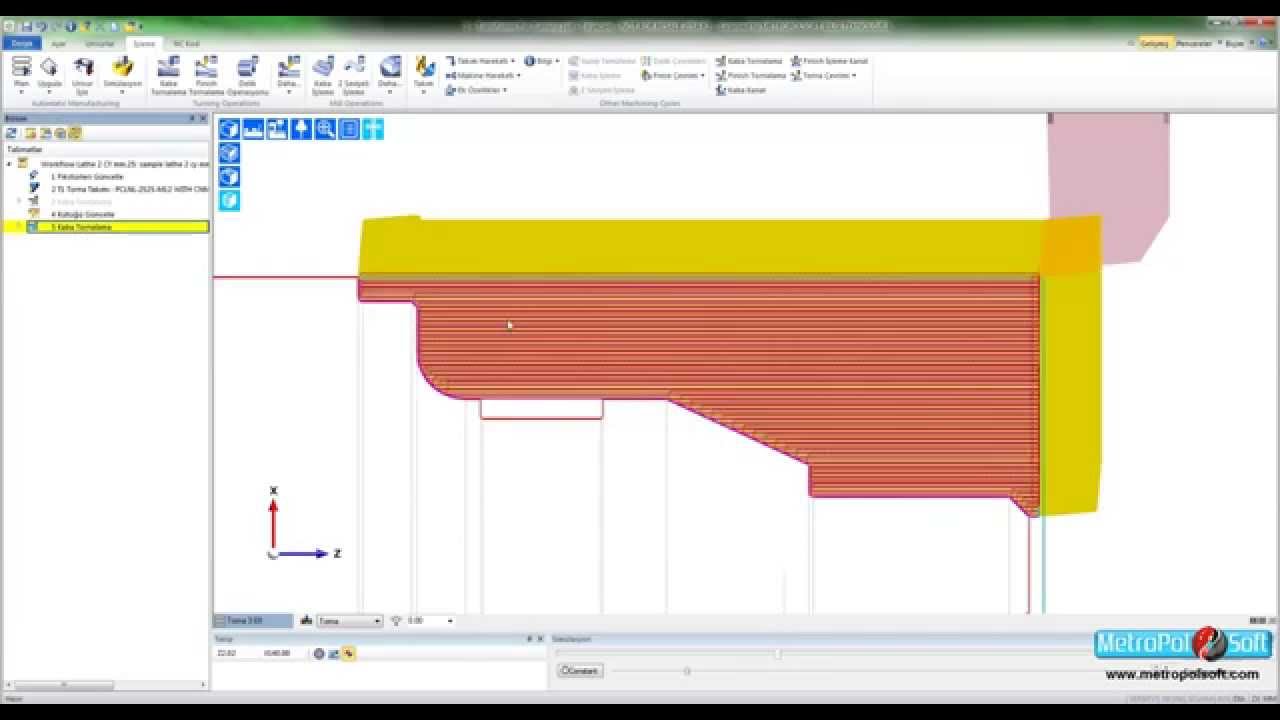Collapse the Workflow Lathe tree root
Image resolution: width=1280 pixels, height=720 pixels.
point(9,163)
